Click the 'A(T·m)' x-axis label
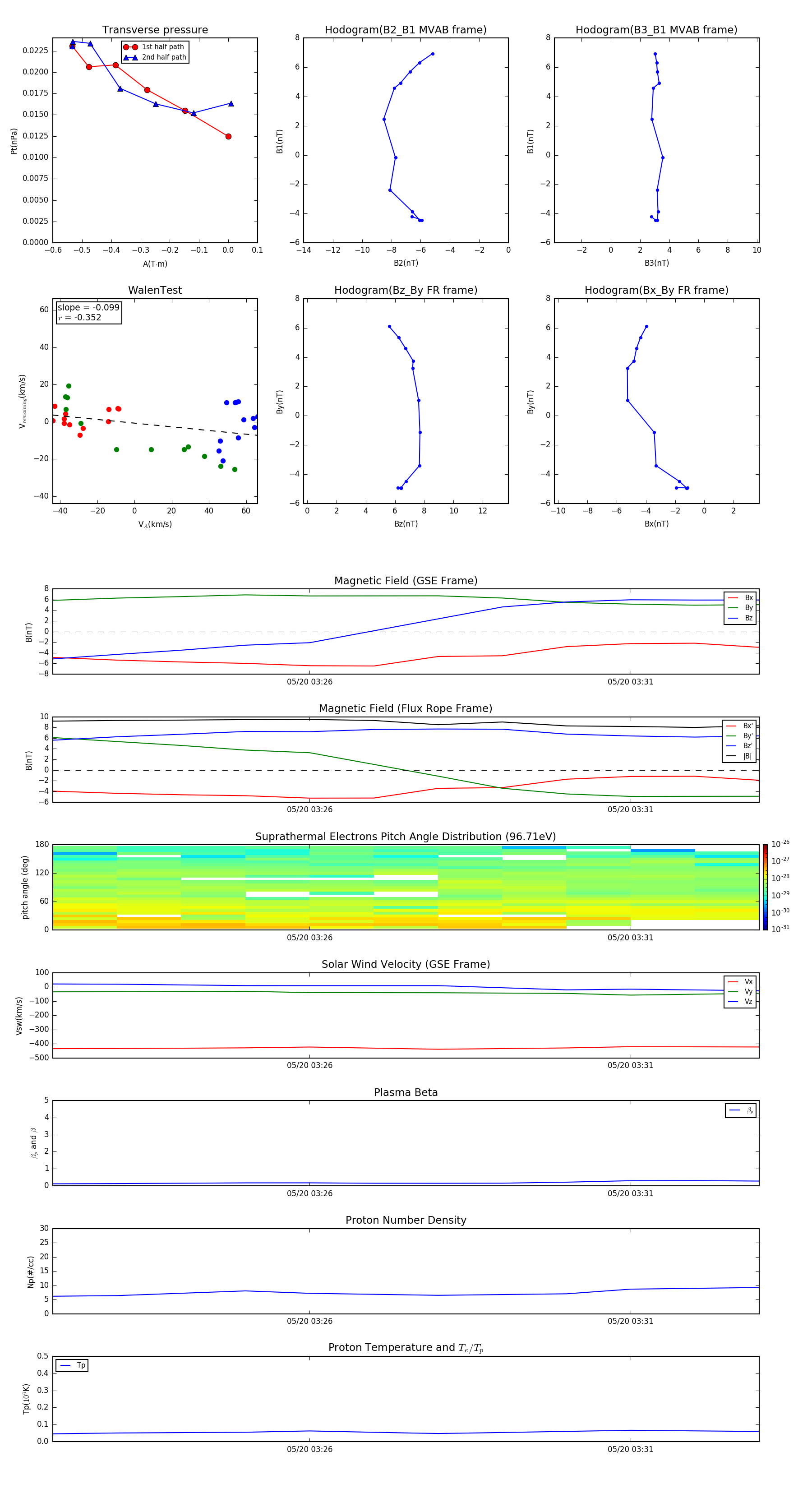The height and width of the screenshot is (1489, 812). [x=155, y=264]
